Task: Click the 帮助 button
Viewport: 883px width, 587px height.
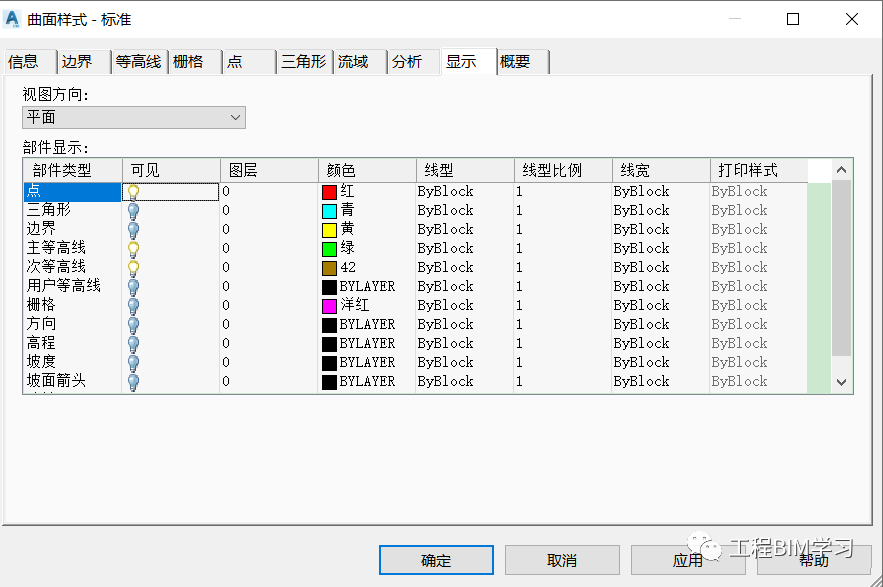Action: tap(814, 560)
